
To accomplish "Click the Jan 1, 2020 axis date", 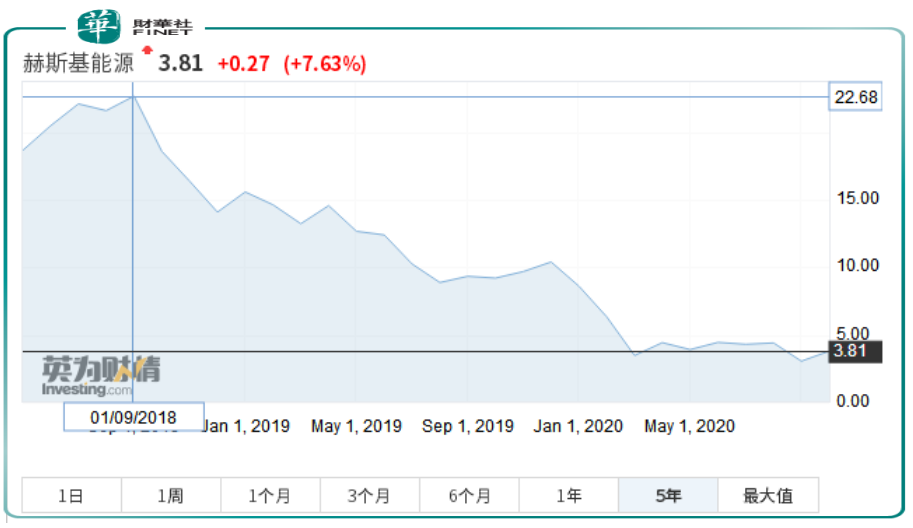I will 578,426.
